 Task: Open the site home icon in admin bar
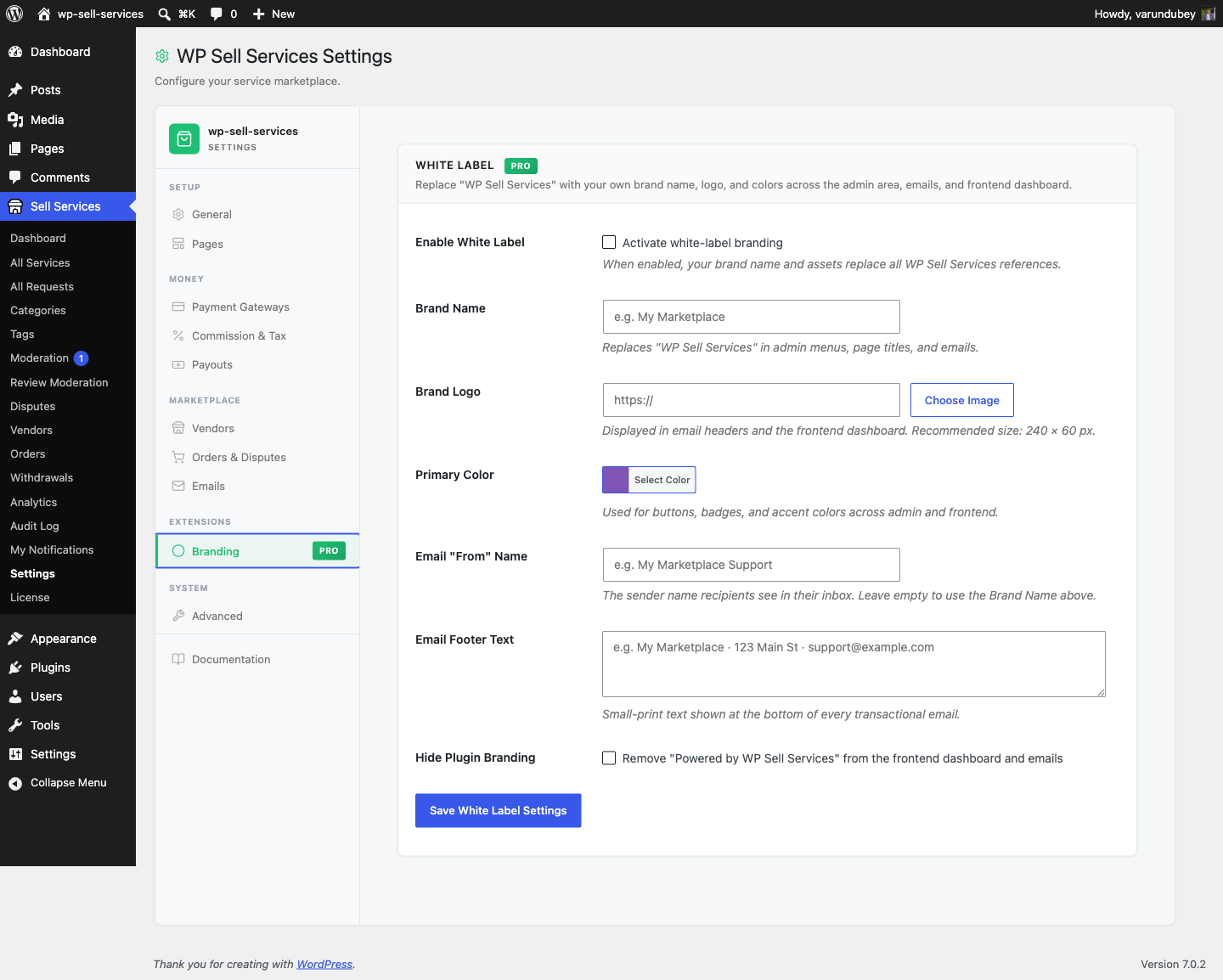(44, 14)
